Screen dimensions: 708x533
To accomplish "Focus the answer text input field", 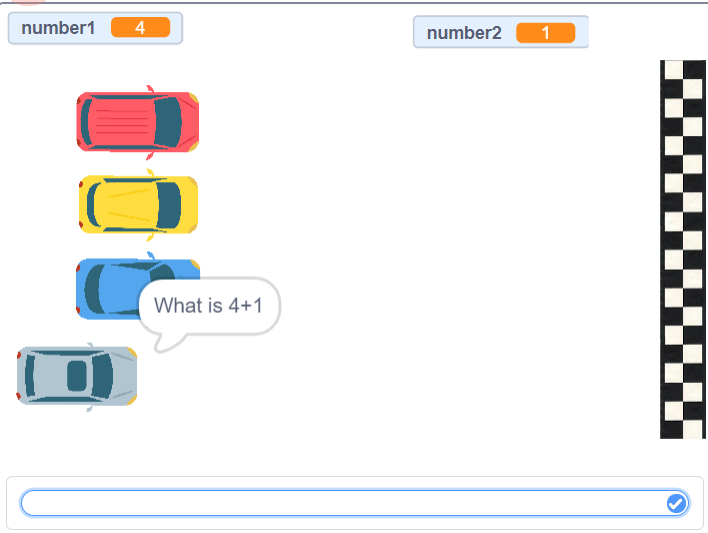I will (340, 503).
